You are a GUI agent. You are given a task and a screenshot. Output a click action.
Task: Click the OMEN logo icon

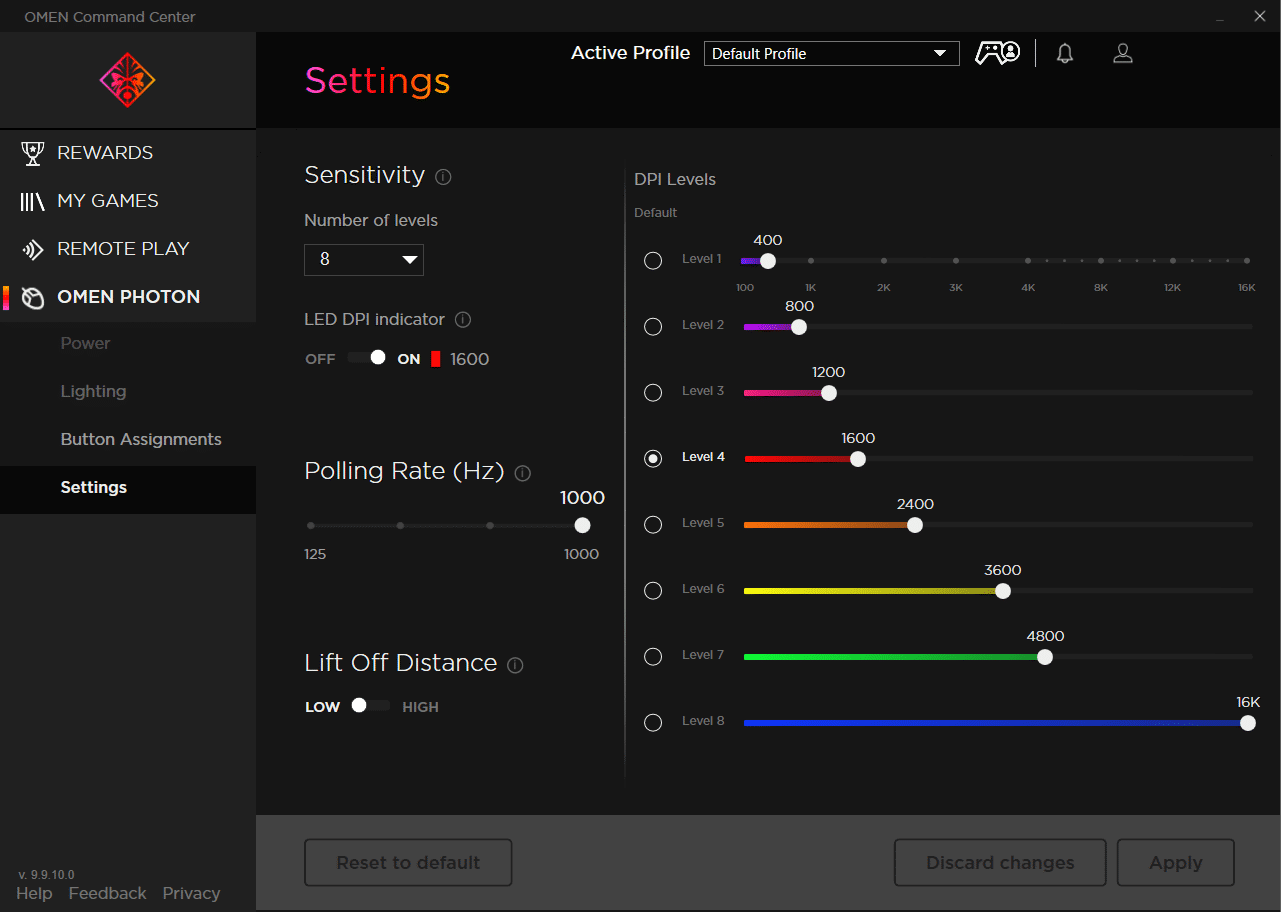(x=127, y=80)
